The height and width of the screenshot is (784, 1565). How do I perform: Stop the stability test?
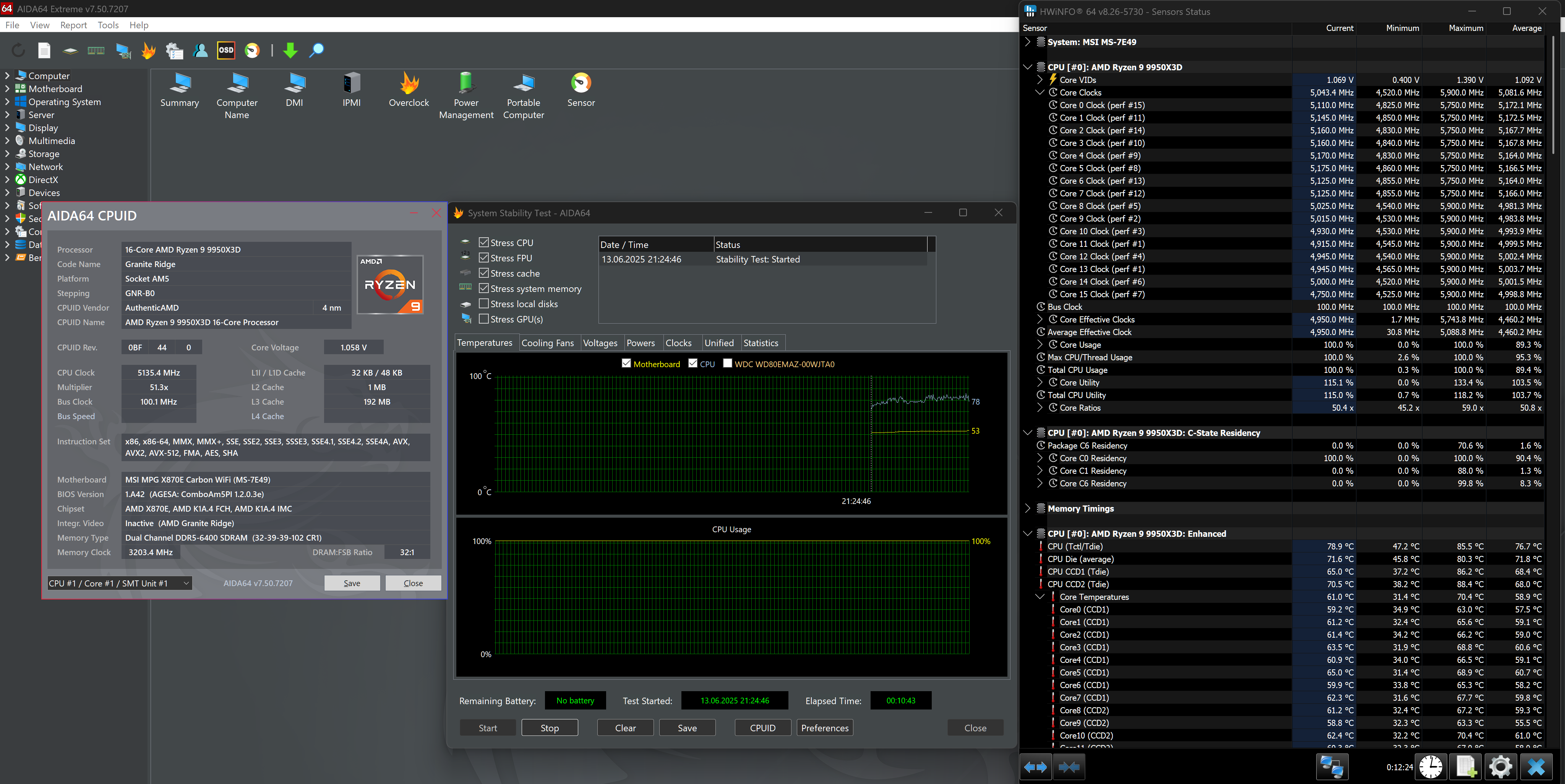(x=550, y=727)
